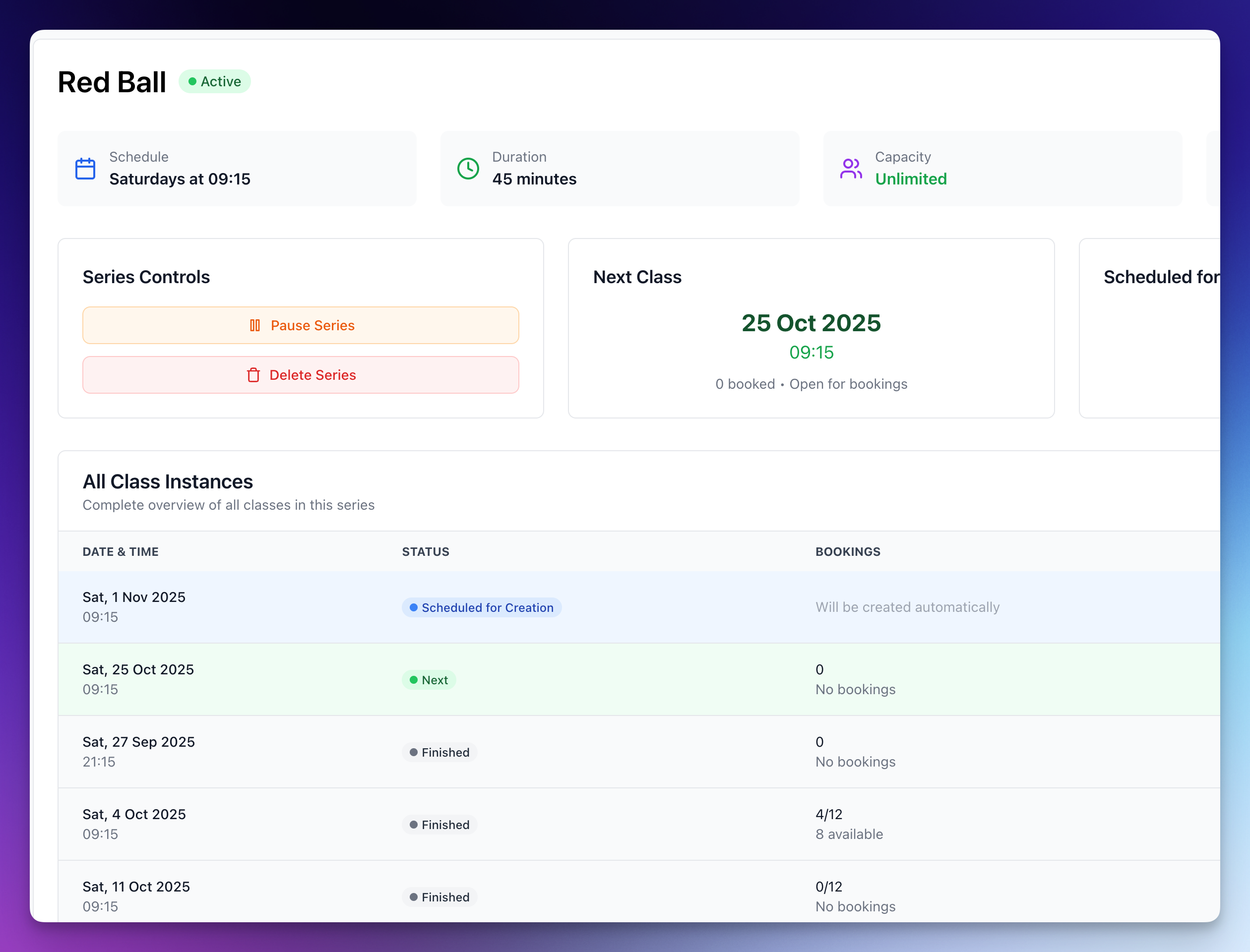Click the people icon in the Capacity card
The width and height of the screenshot is (1250, 952).
[x=851, y=168]
